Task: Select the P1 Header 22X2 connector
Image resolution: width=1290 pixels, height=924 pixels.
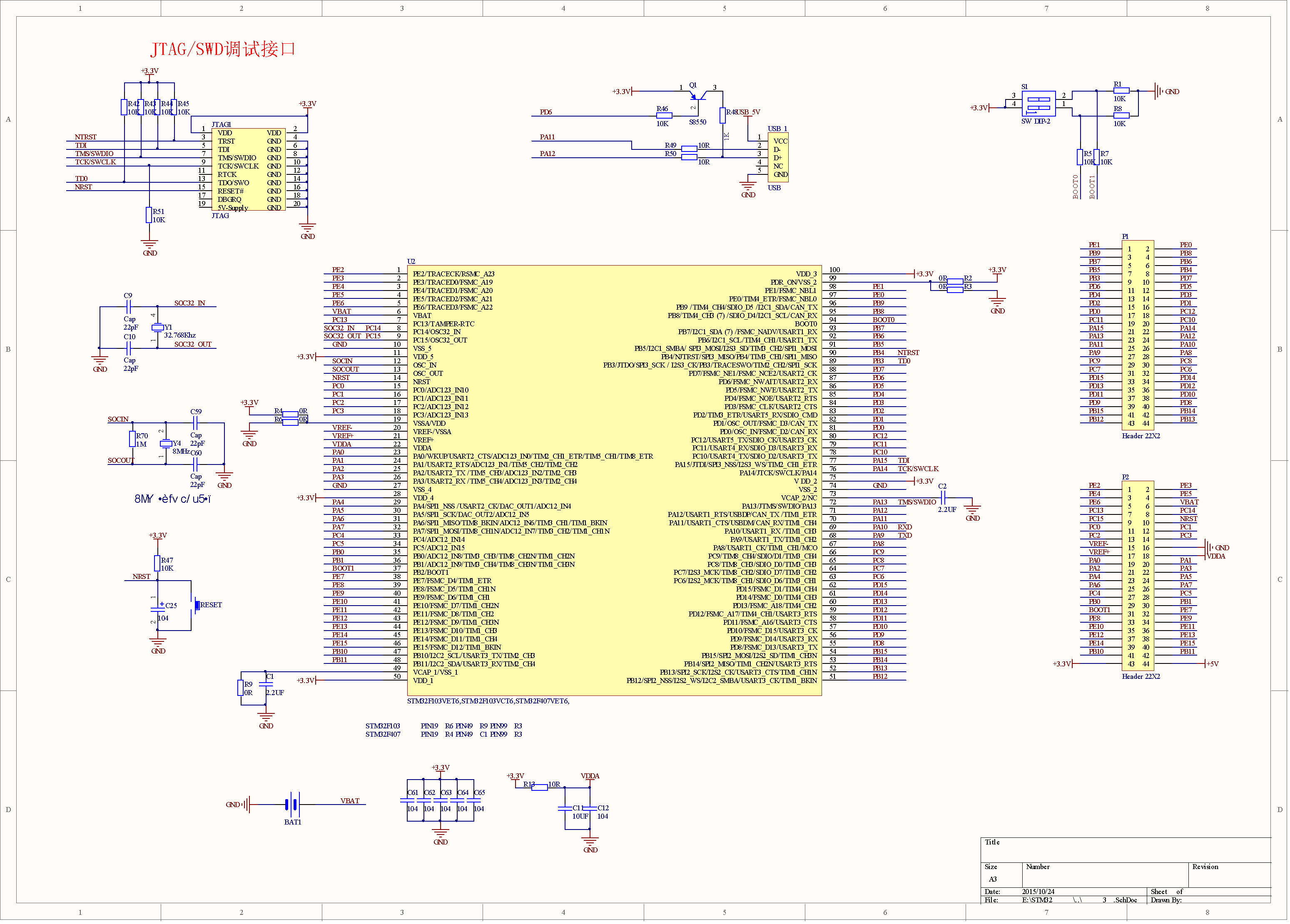Action: pyautogui.click(x=1138, y=335)
